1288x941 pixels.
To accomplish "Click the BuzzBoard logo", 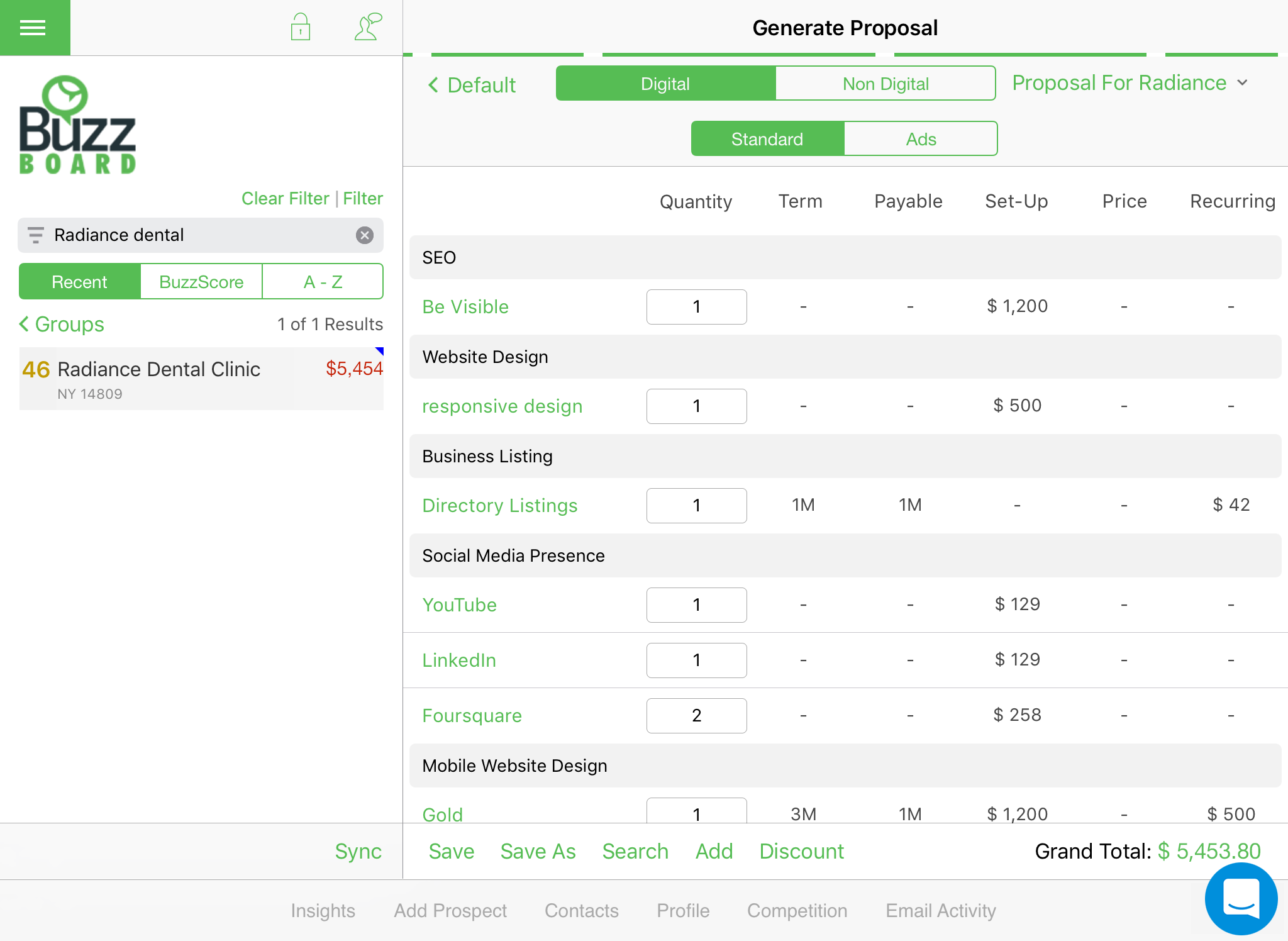I will click(x=77, y=123).
